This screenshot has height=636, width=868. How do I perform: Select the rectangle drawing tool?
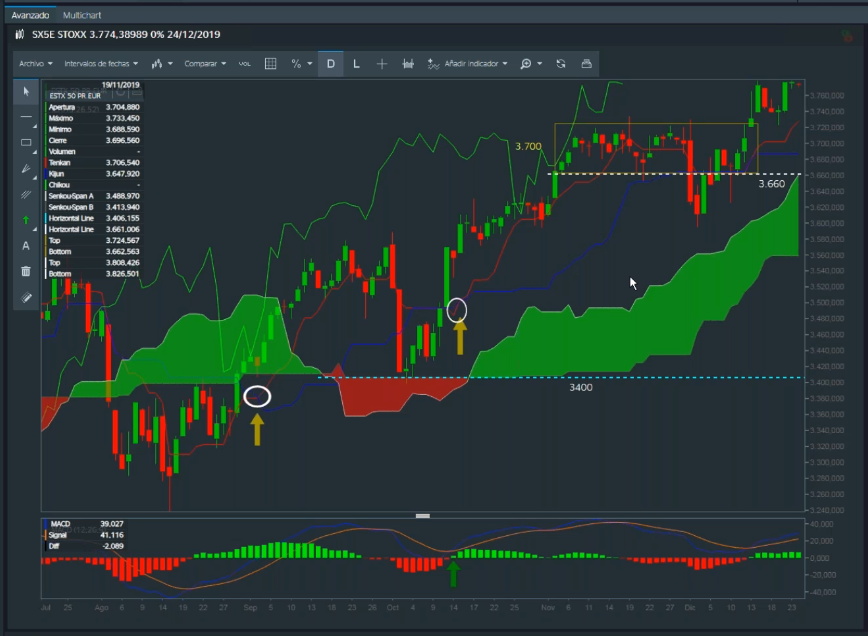click(x=26, y=142)
